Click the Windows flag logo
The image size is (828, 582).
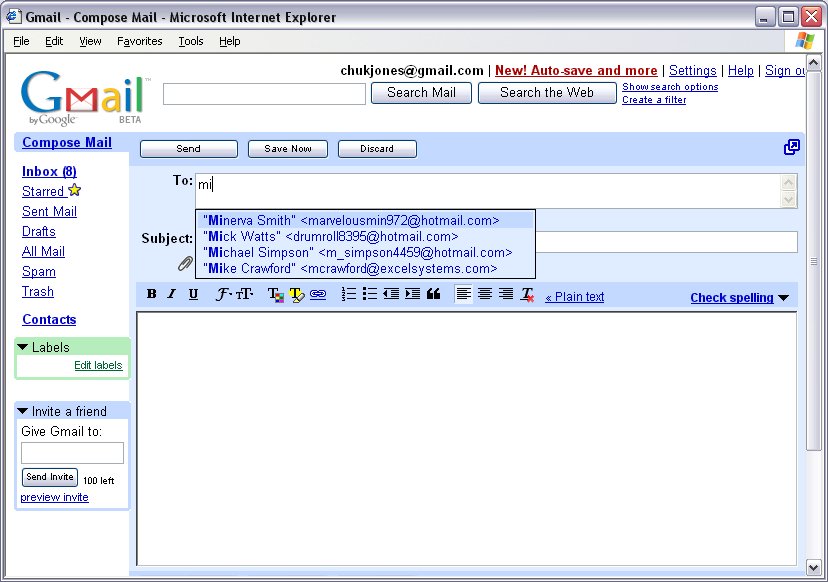805,41
